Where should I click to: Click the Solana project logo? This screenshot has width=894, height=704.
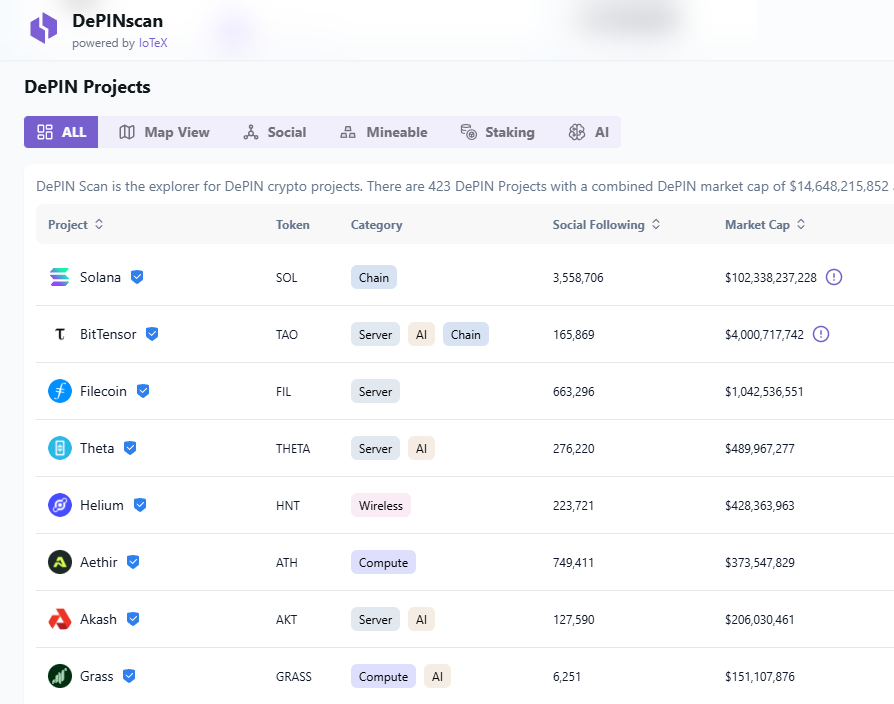point(60,277)
